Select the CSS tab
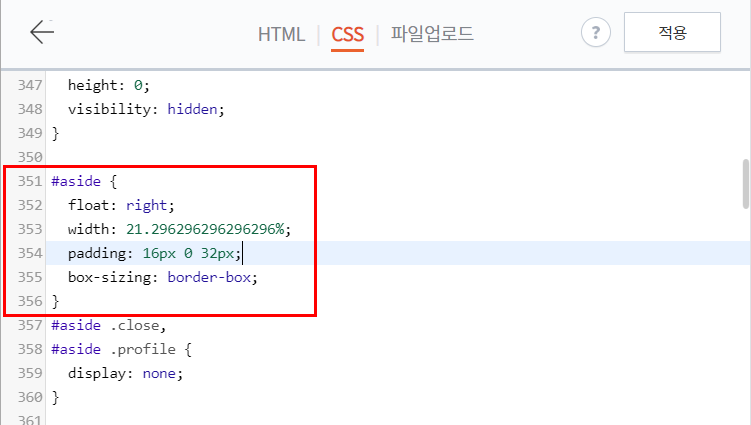The height and width of the screenshot is (425, 751). tap(348, 35)
